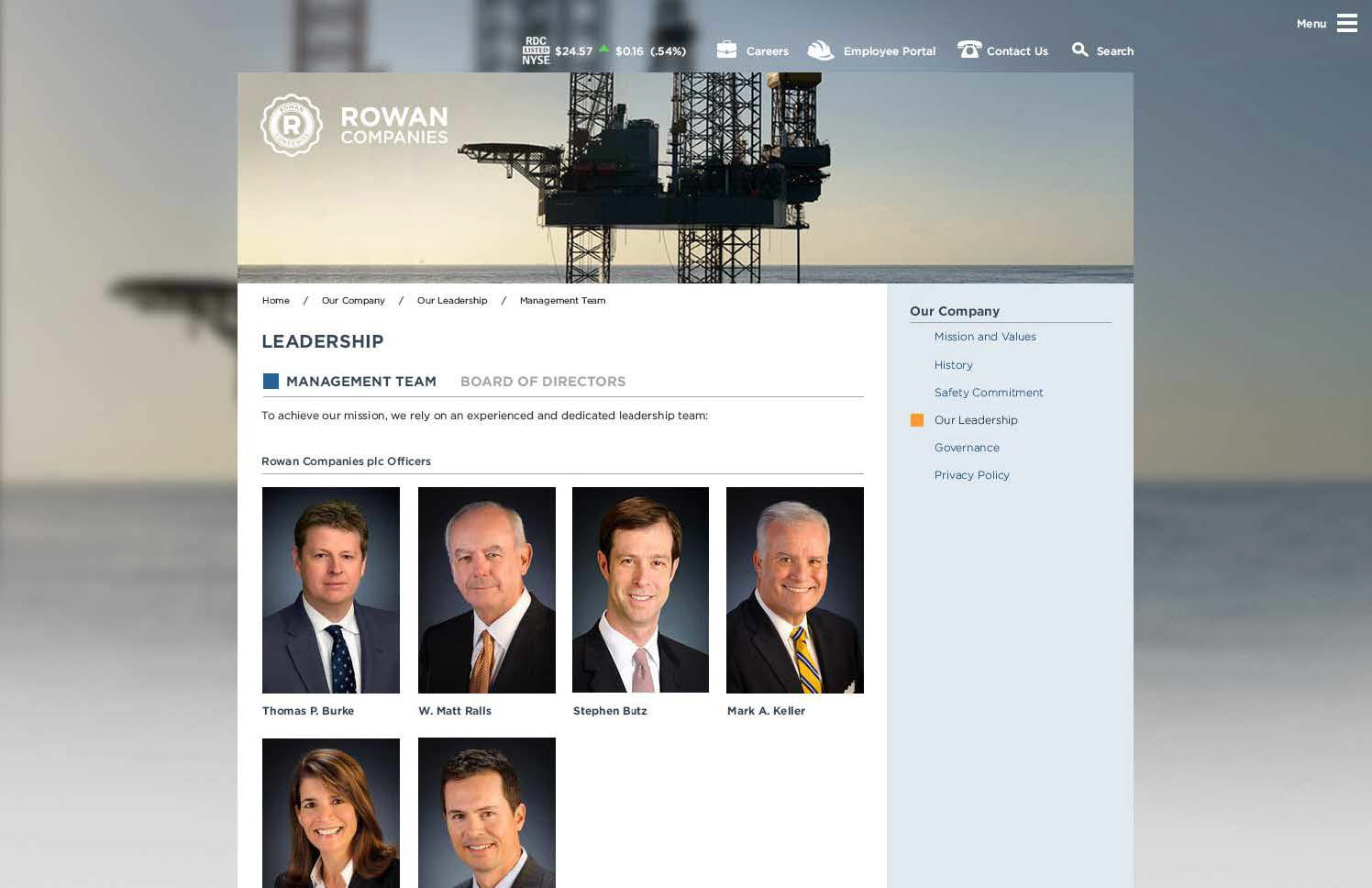The height and width of the screenshot is (888, 1372).
Task: Select the Management Team tab
Action: 360,382
